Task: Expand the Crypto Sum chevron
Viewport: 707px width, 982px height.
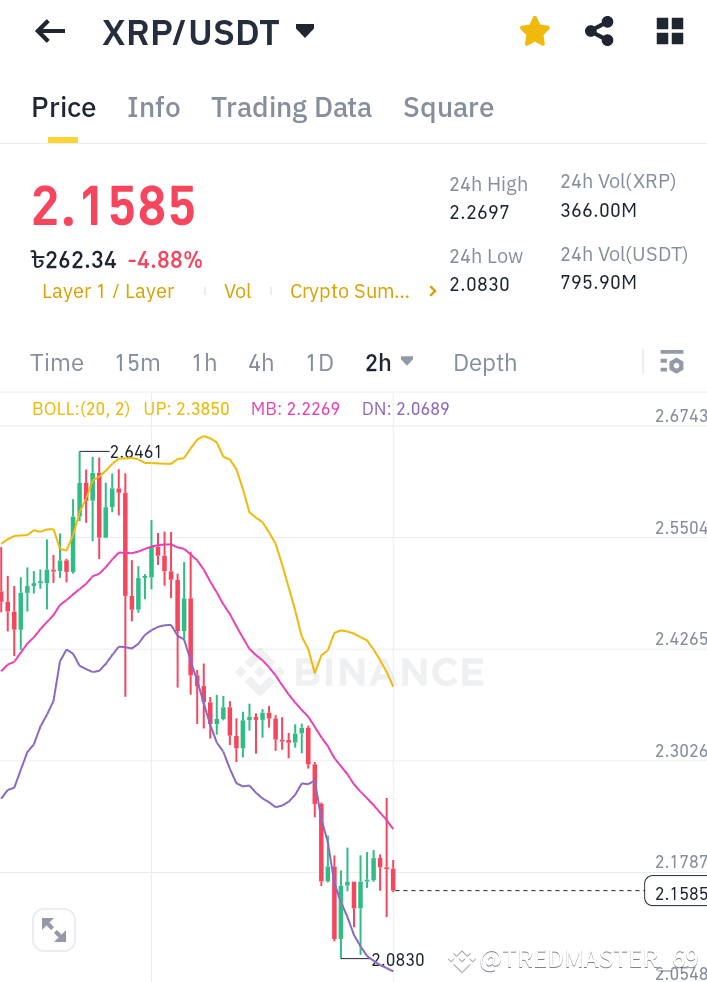Action: click(x=431, y=291)
